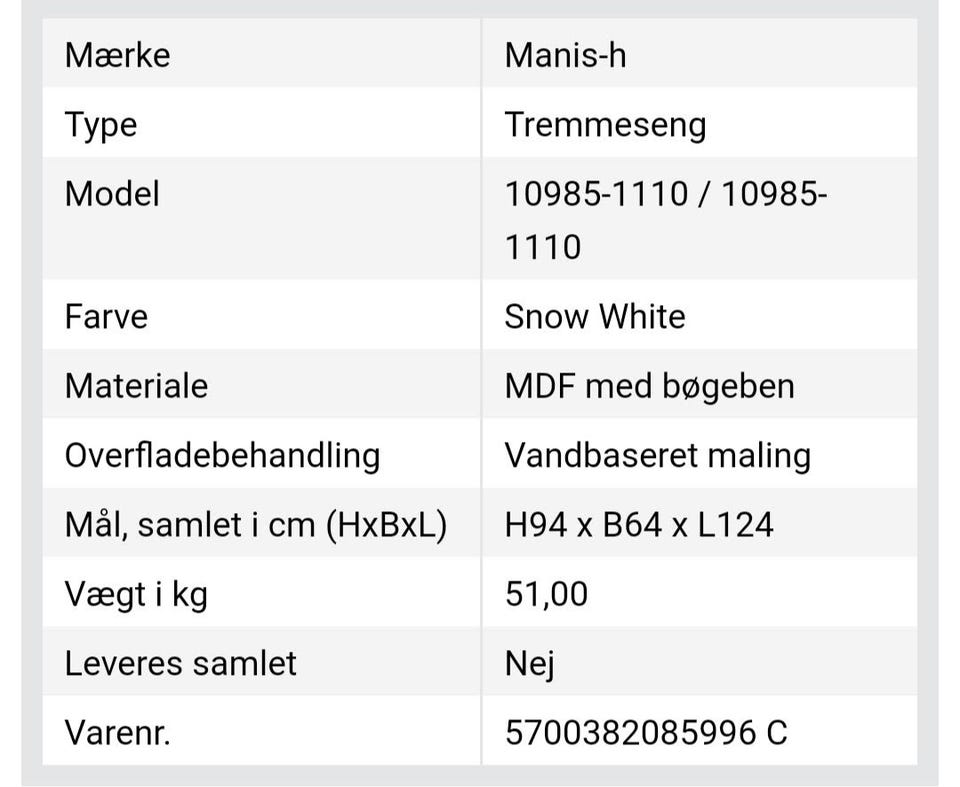Select the Manis-h brand value
This screenshot has height=787, width=960.
coord(565,54)
